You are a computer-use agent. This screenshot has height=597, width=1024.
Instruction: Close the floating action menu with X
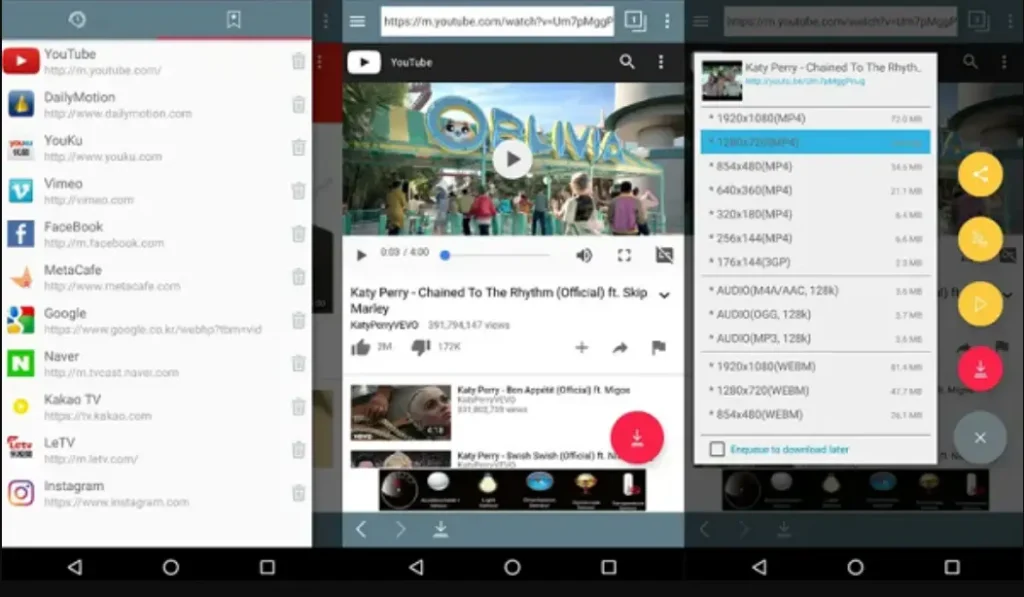tap(980, 438)
